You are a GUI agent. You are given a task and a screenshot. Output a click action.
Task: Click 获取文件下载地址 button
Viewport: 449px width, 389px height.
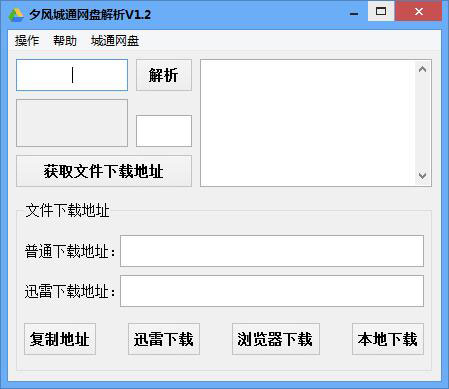point(104,171)
